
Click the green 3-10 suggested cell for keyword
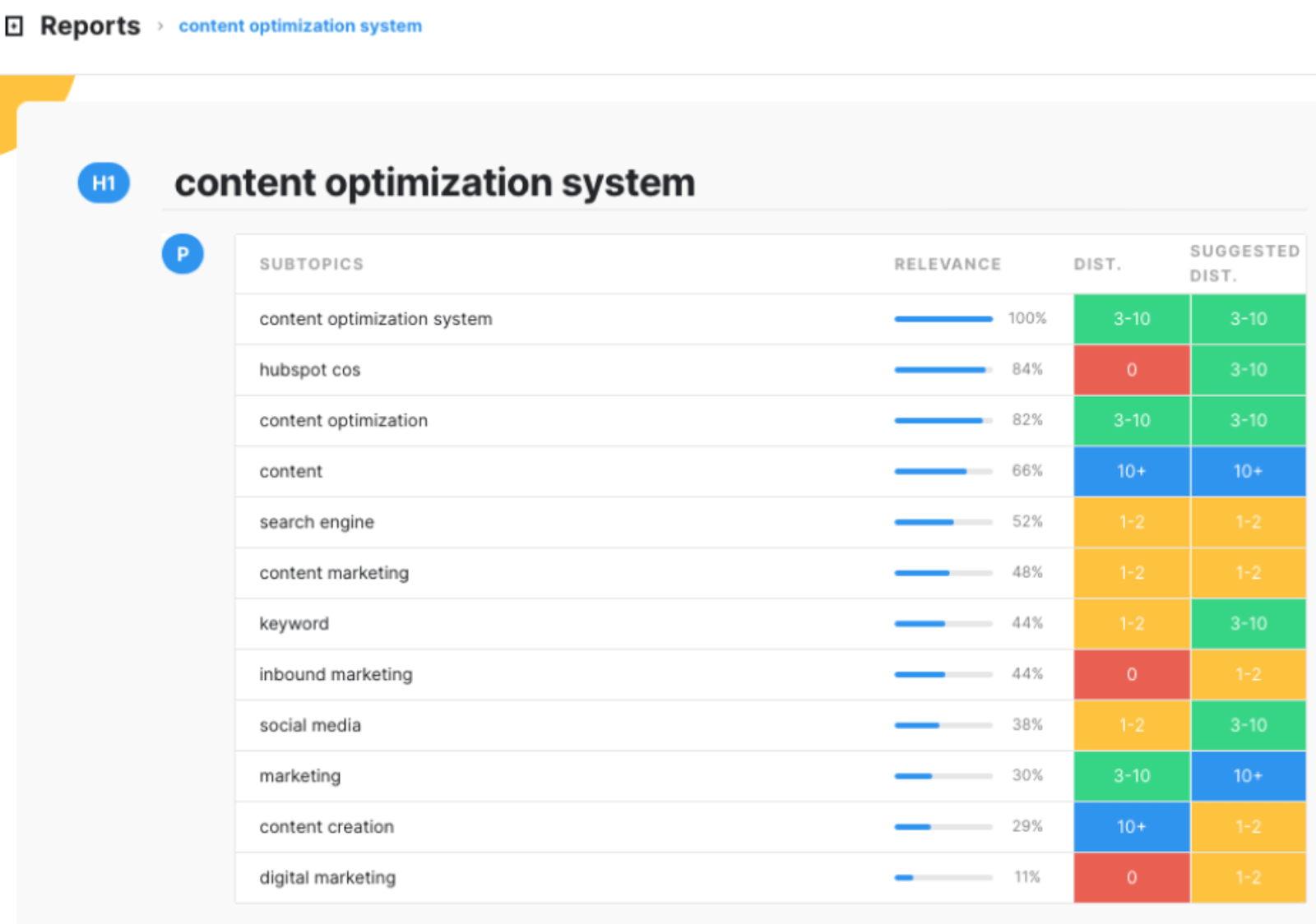click(1248, 624)
